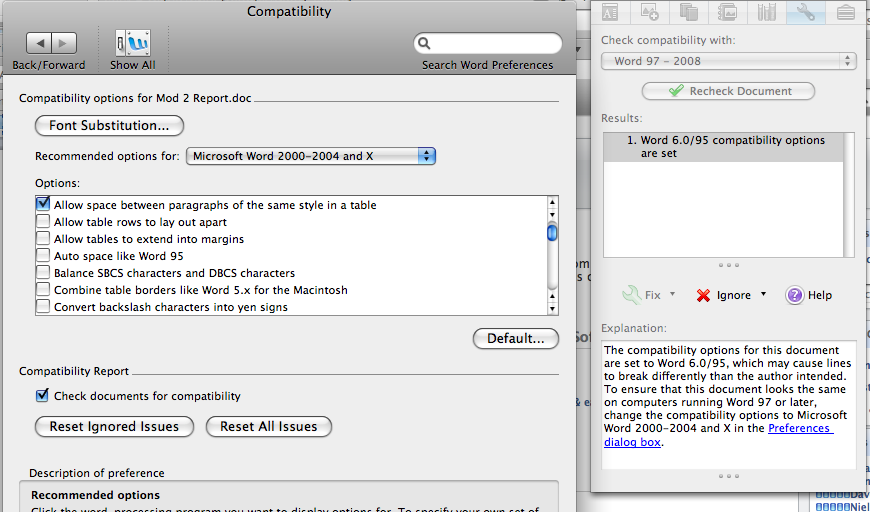Click Recheck Document button
The height and width of the screenshot is (512, 870).
pyautogui.click(x=728, y=91)
